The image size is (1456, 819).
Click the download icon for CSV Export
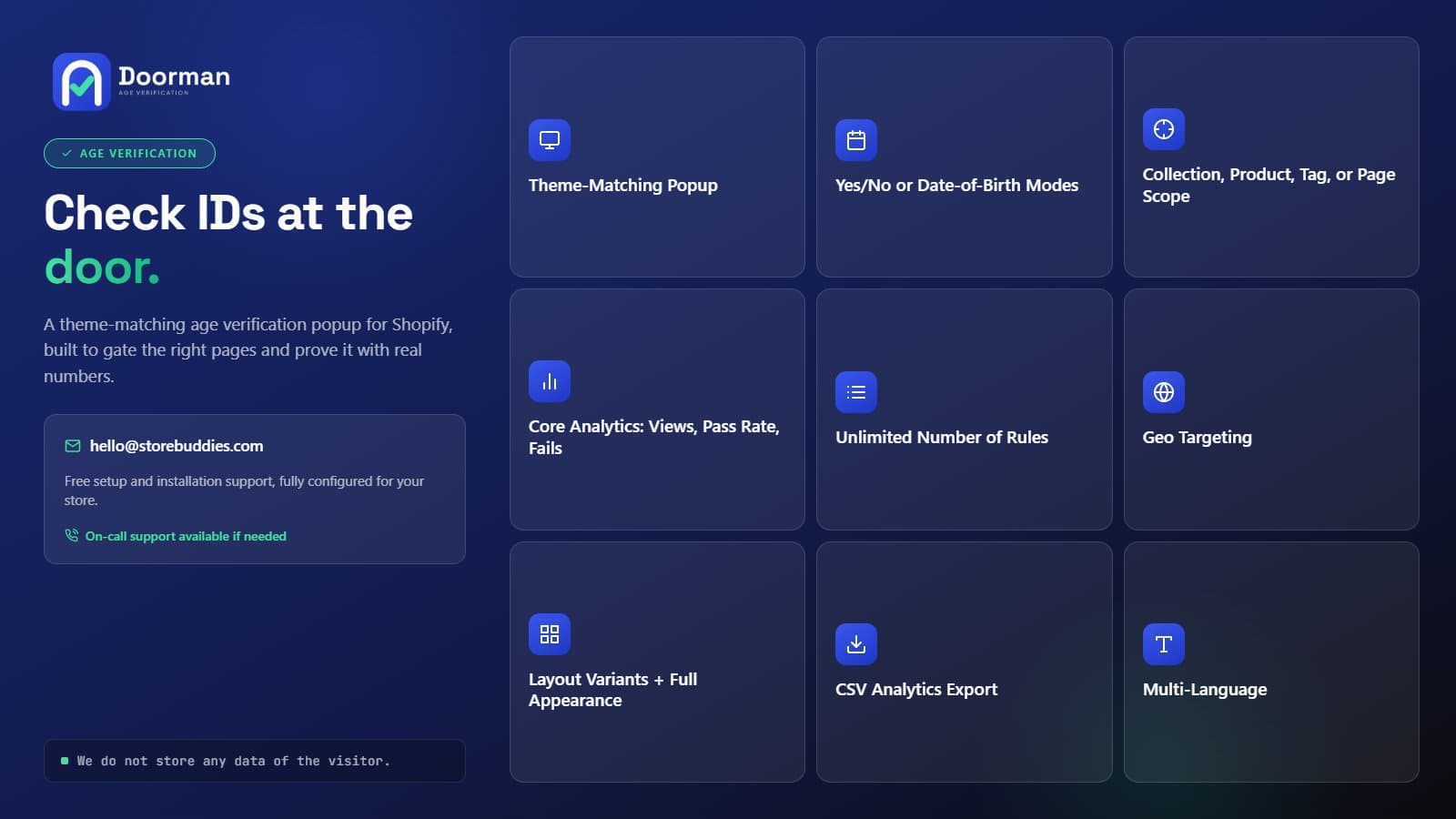[856, 644]
